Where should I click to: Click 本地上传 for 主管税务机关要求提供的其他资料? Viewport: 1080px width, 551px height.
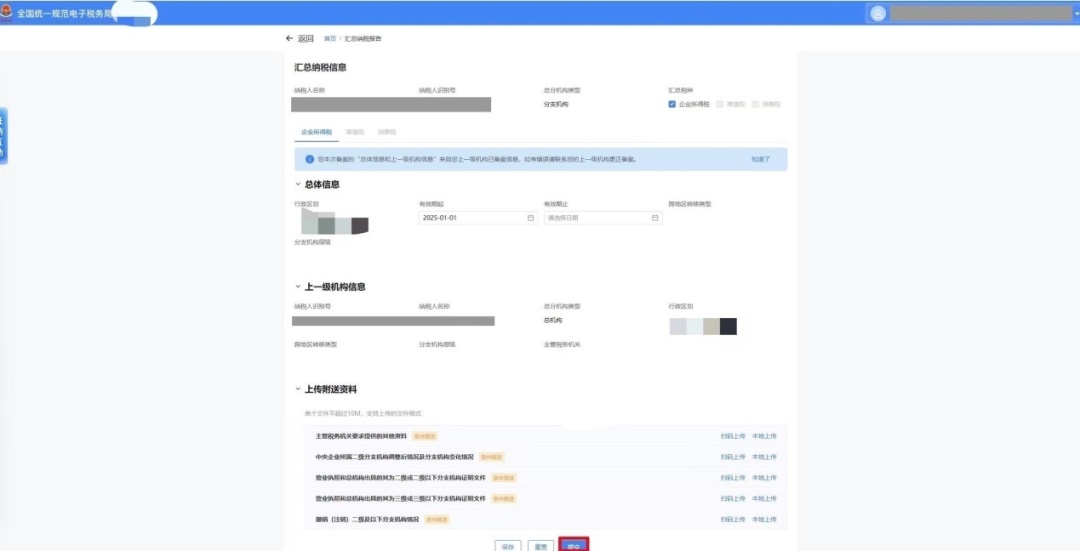pos(764,436)
